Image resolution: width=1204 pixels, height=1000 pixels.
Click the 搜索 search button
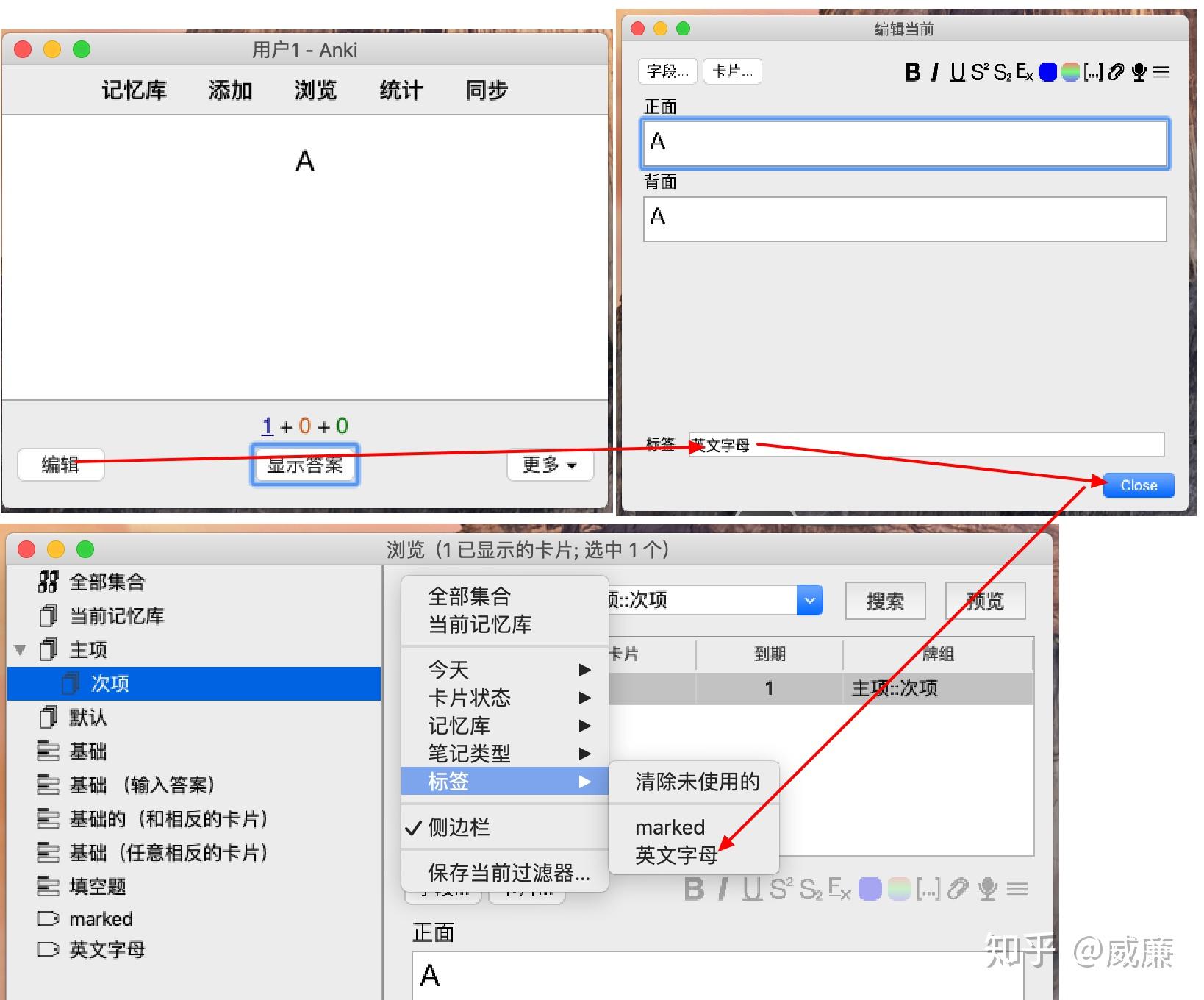point(885,601)
